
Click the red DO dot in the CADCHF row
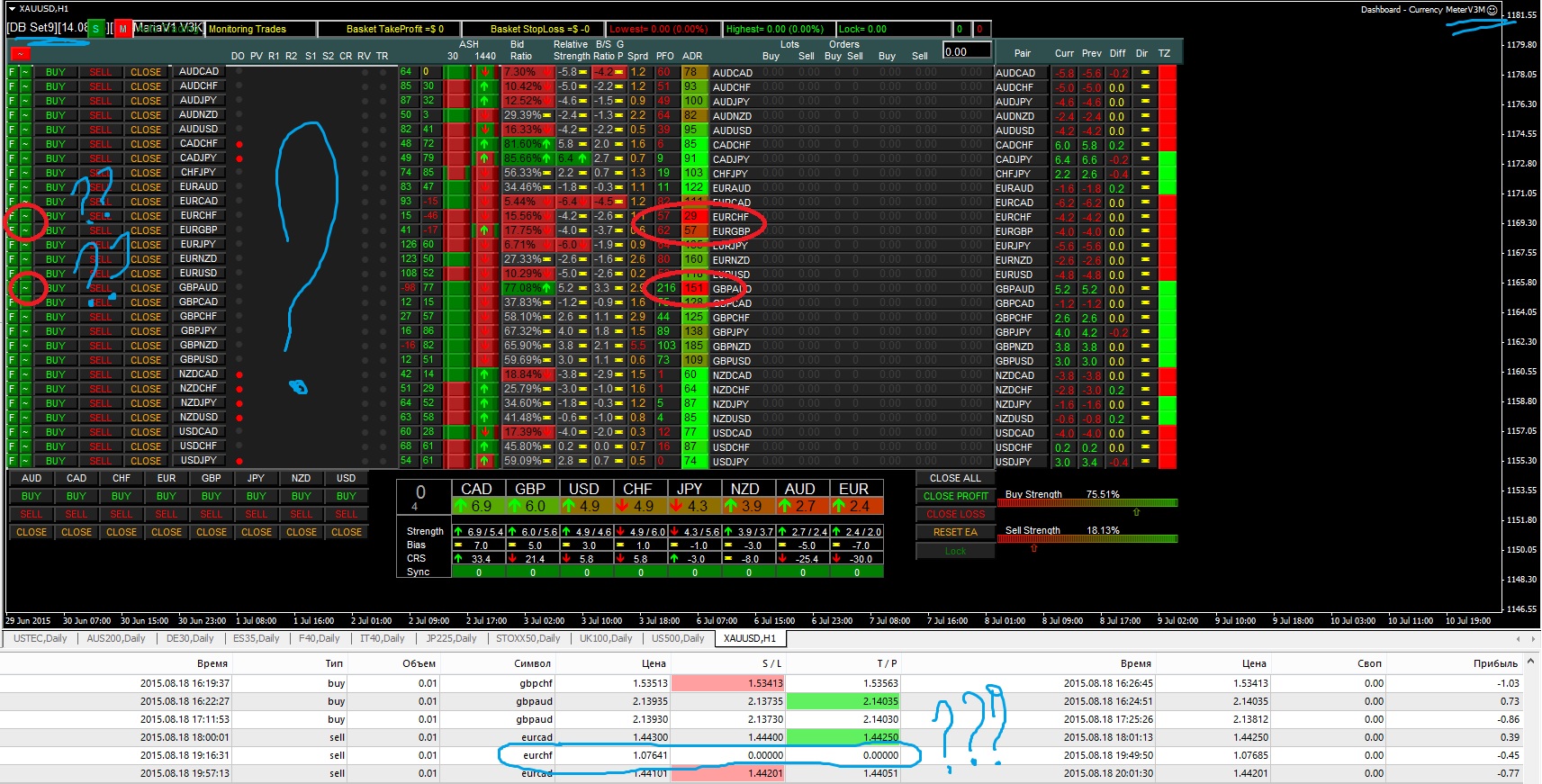[x=239, y=144]
